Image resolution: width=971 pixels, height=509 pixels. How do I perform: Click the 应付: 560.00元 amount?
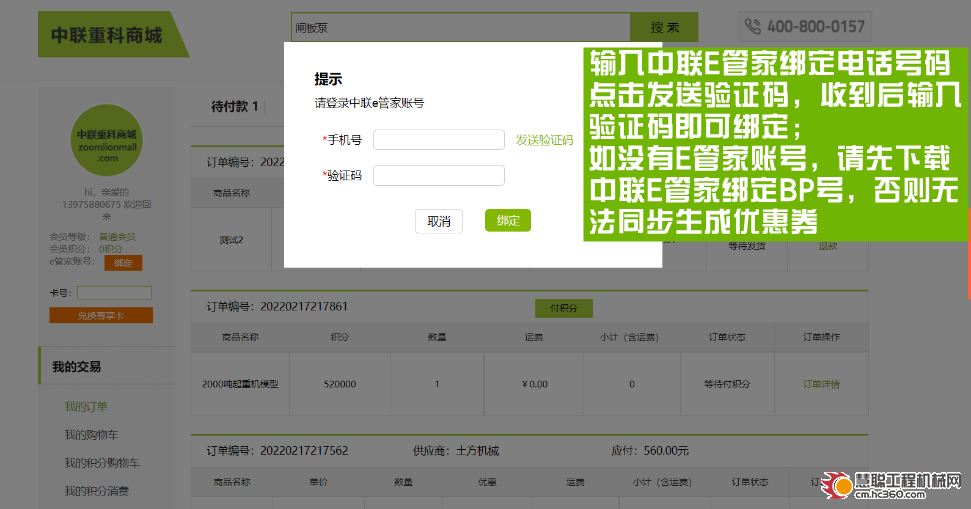[x=650, y=451]
